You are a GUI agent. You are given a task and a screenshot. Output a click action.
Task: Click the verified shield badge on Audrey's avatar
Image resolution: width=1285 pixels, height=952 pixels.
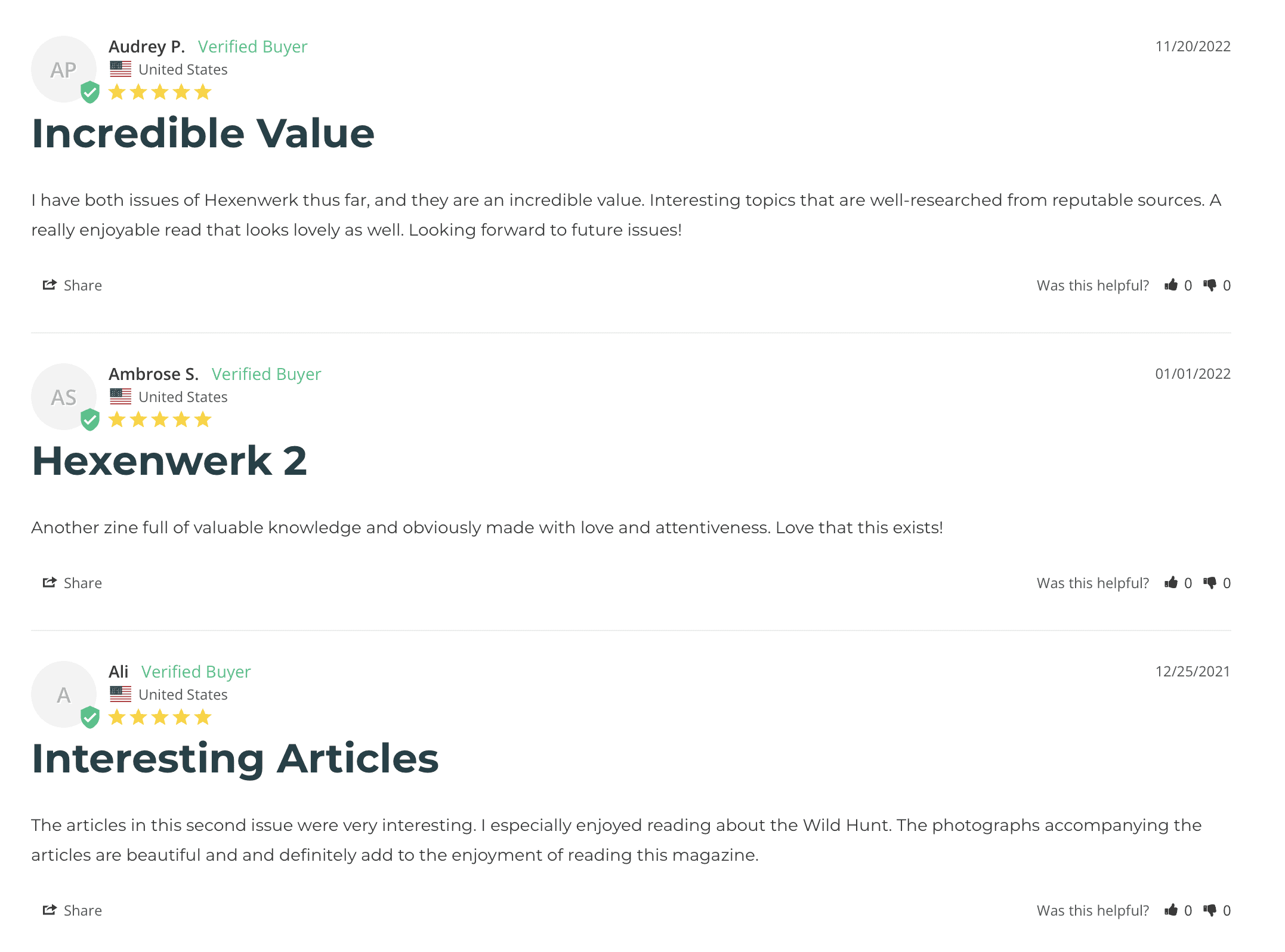click(90, 92)
